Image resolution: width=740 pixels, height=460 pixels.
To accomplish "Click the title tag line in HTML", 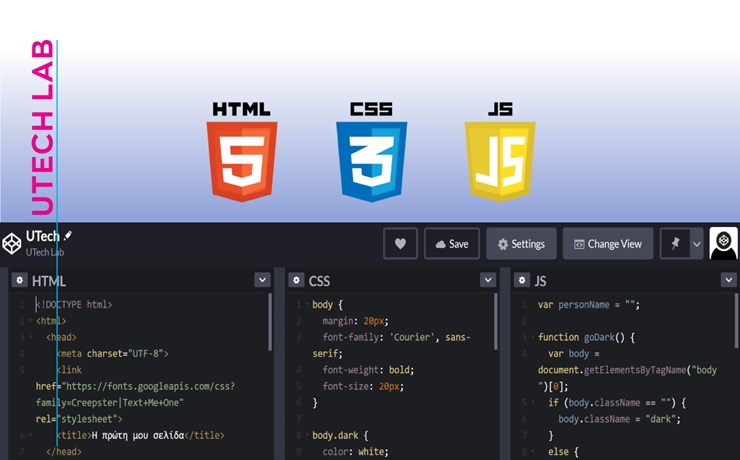I will coord(141,435).
